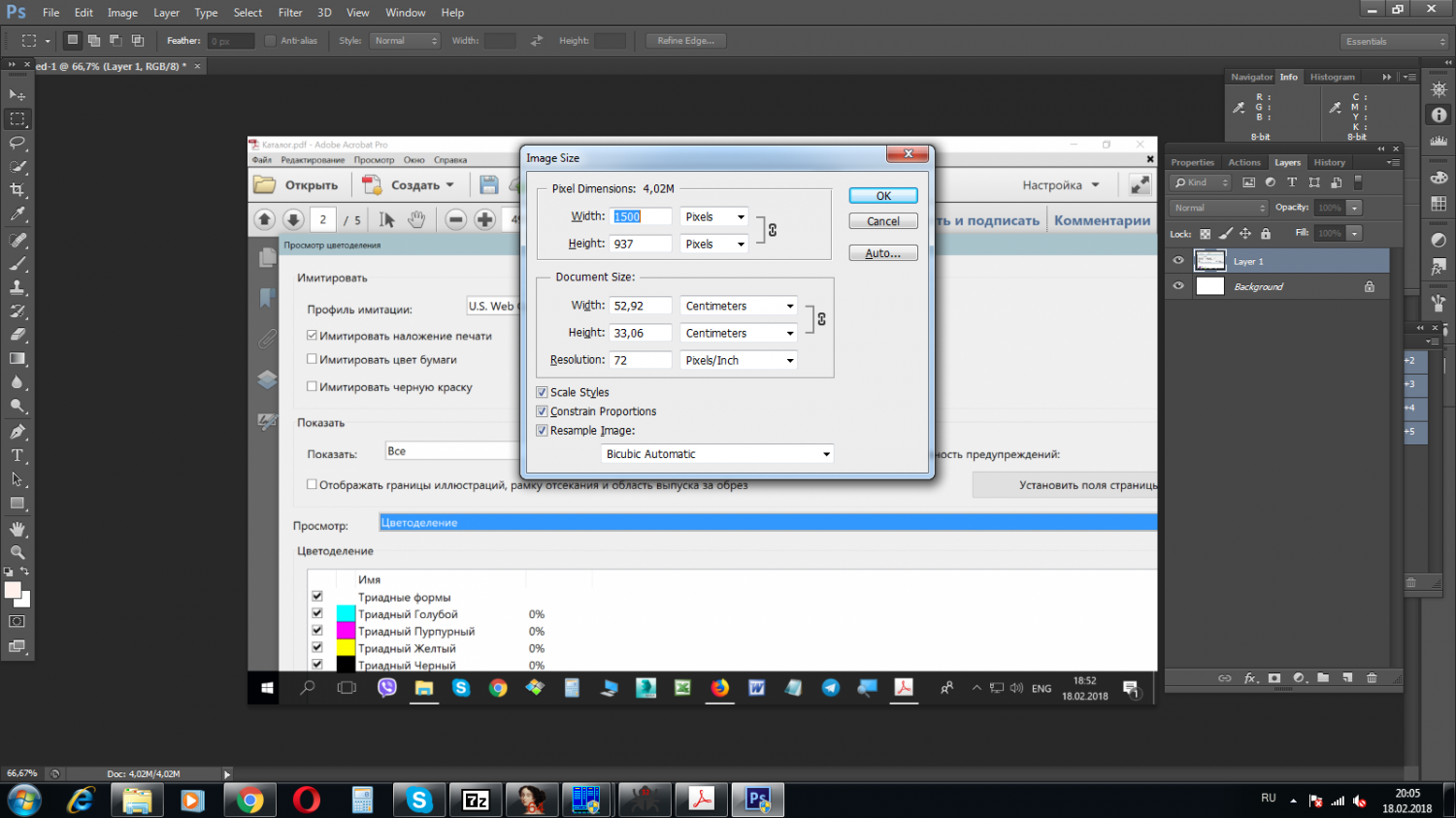
Task: Open Bicubic Automatic resample method dropdown
Action: (x=717, y=454)
